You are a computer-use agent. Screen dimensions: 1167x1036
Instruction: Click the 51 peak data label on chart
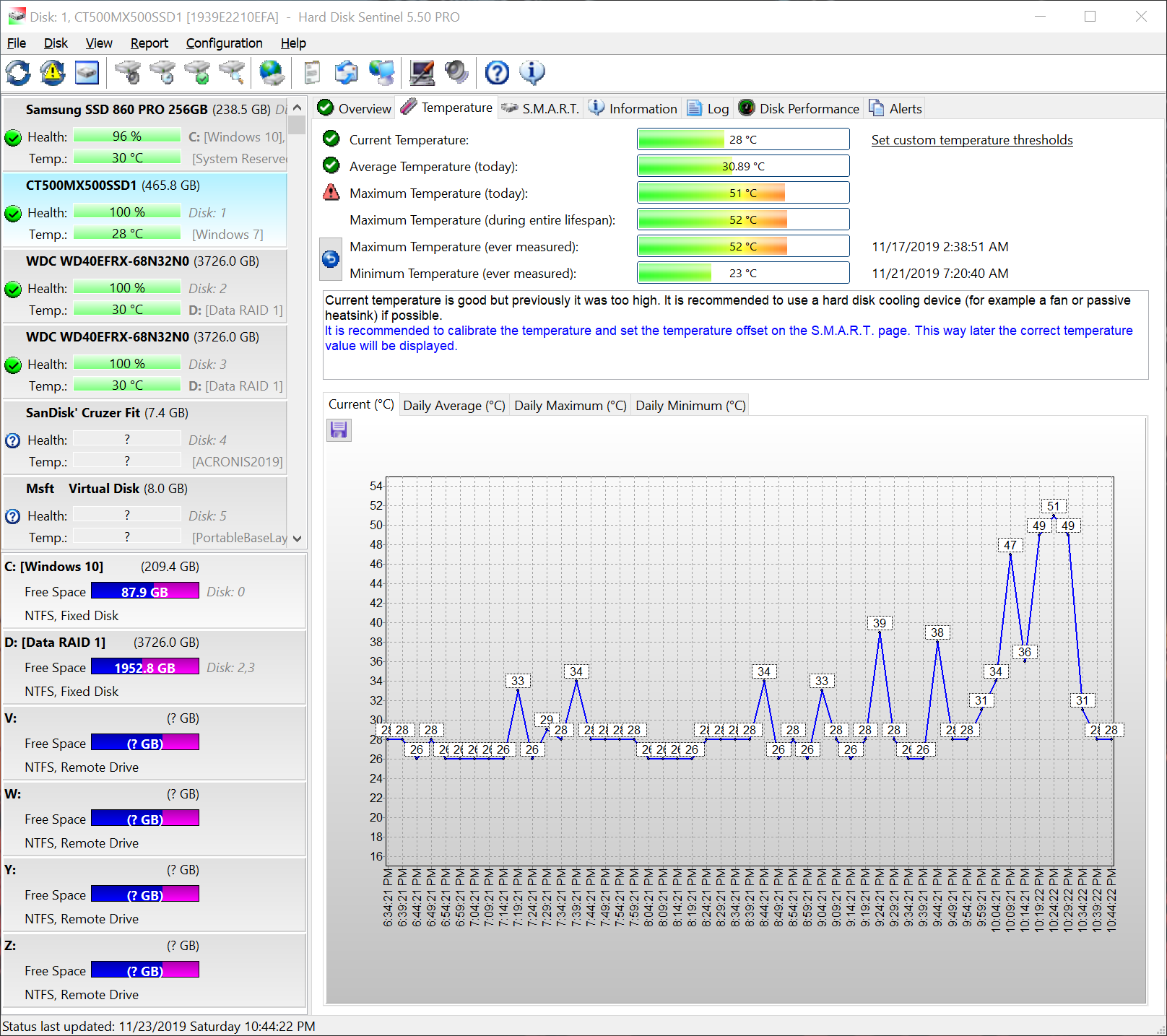(1054, 506)
